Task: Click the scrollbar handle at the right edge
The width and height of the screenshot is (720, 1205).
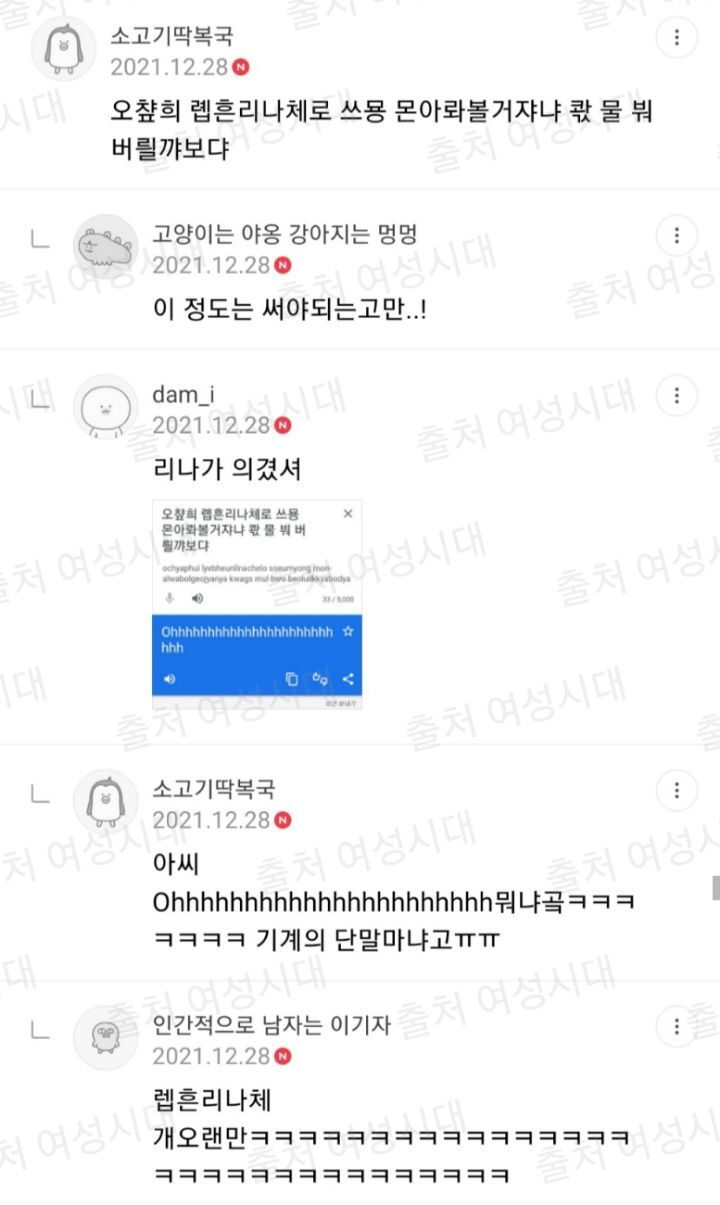Action: (716, 887)
